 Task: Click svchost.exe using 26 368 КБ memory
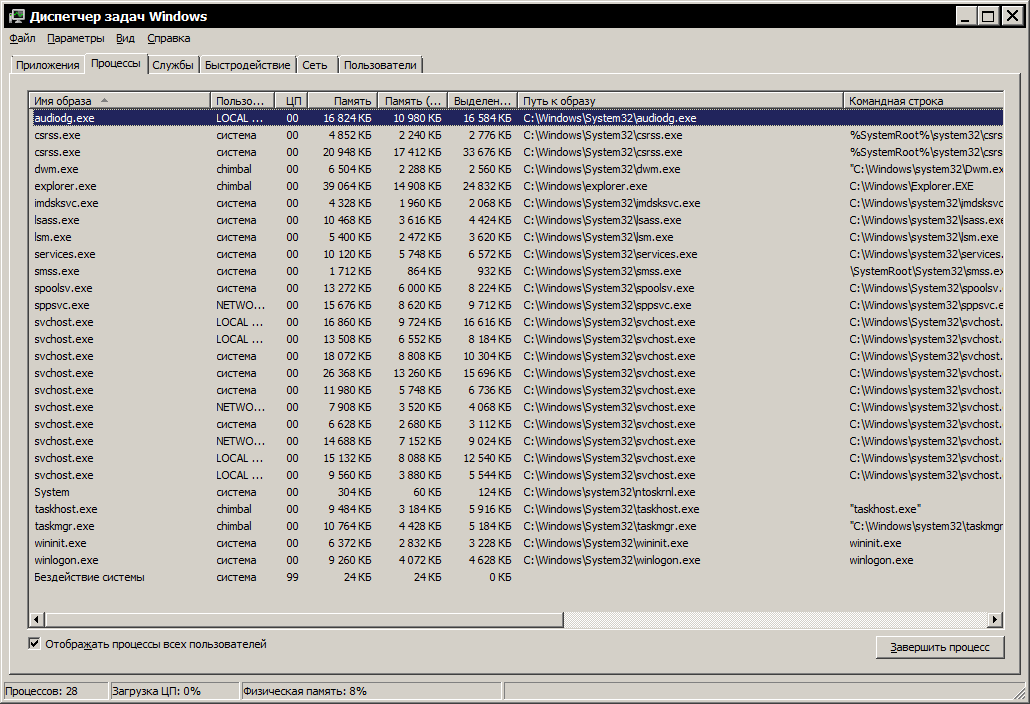pyautogui.click(x=517, y=373)
